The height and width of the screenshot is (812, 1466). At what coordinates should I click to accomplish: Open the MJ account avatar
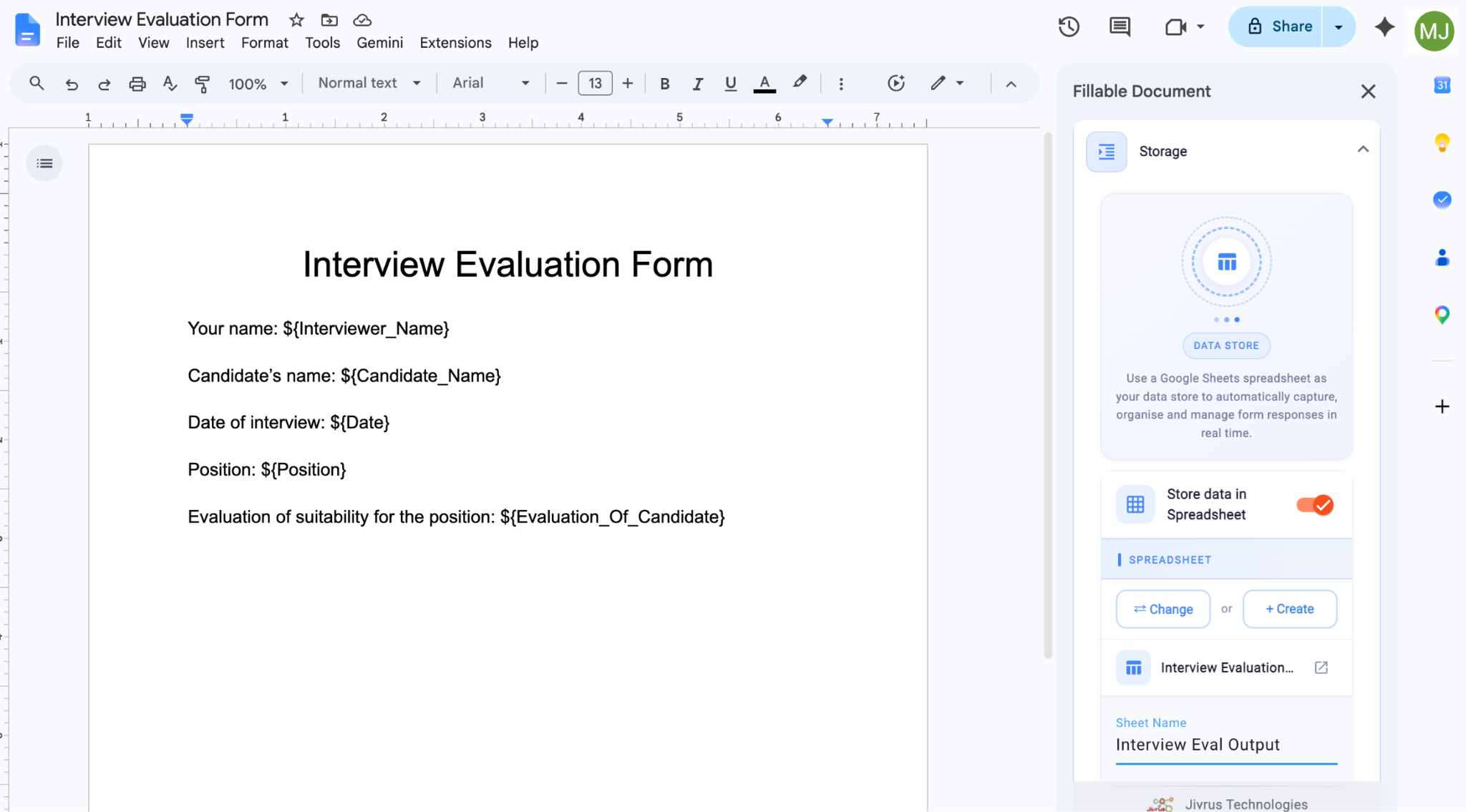coord(1434,31)
